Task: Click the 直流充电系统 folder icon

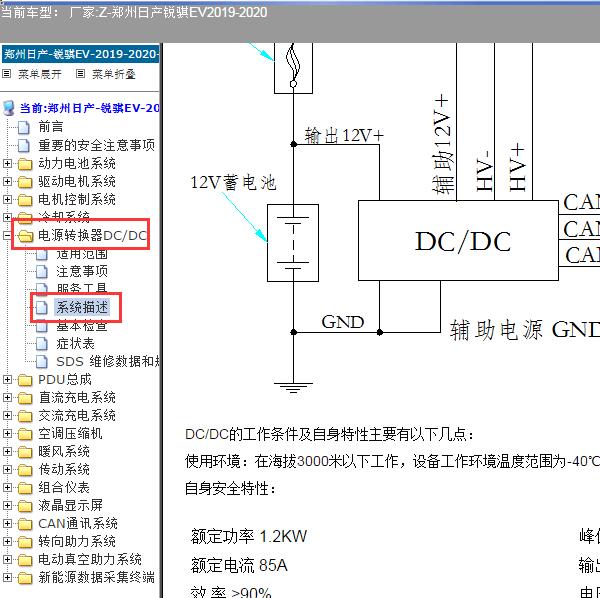Action: click(25, 398)
